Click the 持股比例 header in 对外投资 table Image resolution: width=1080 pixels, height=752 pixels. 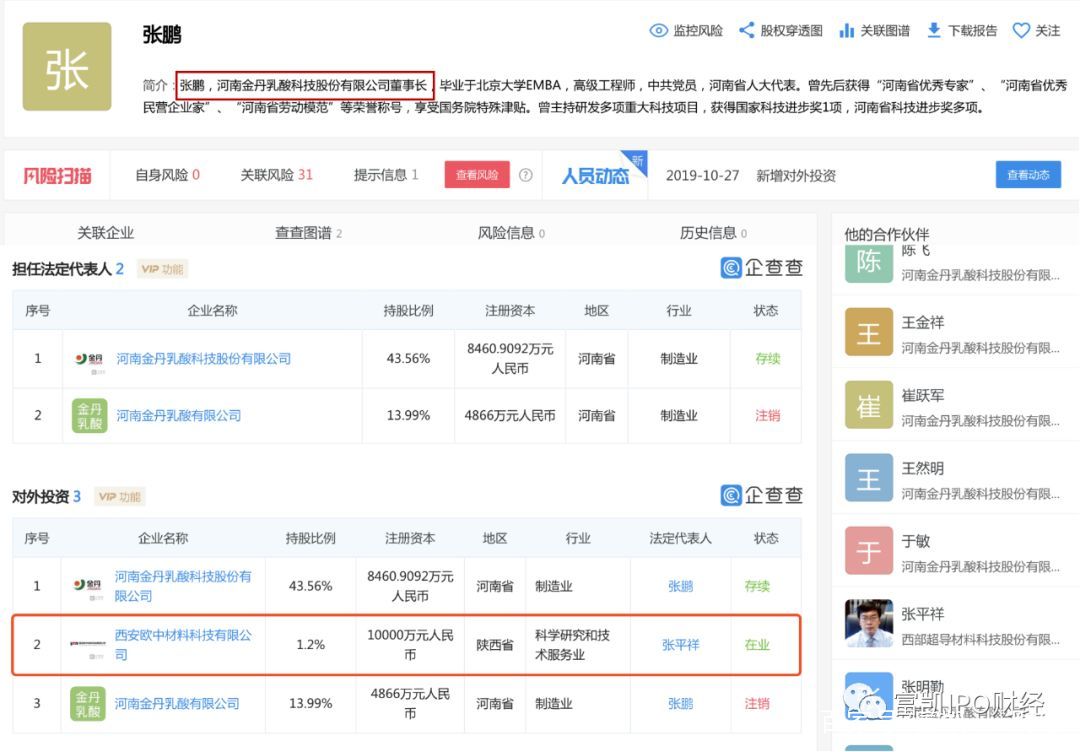pos(311,539)
